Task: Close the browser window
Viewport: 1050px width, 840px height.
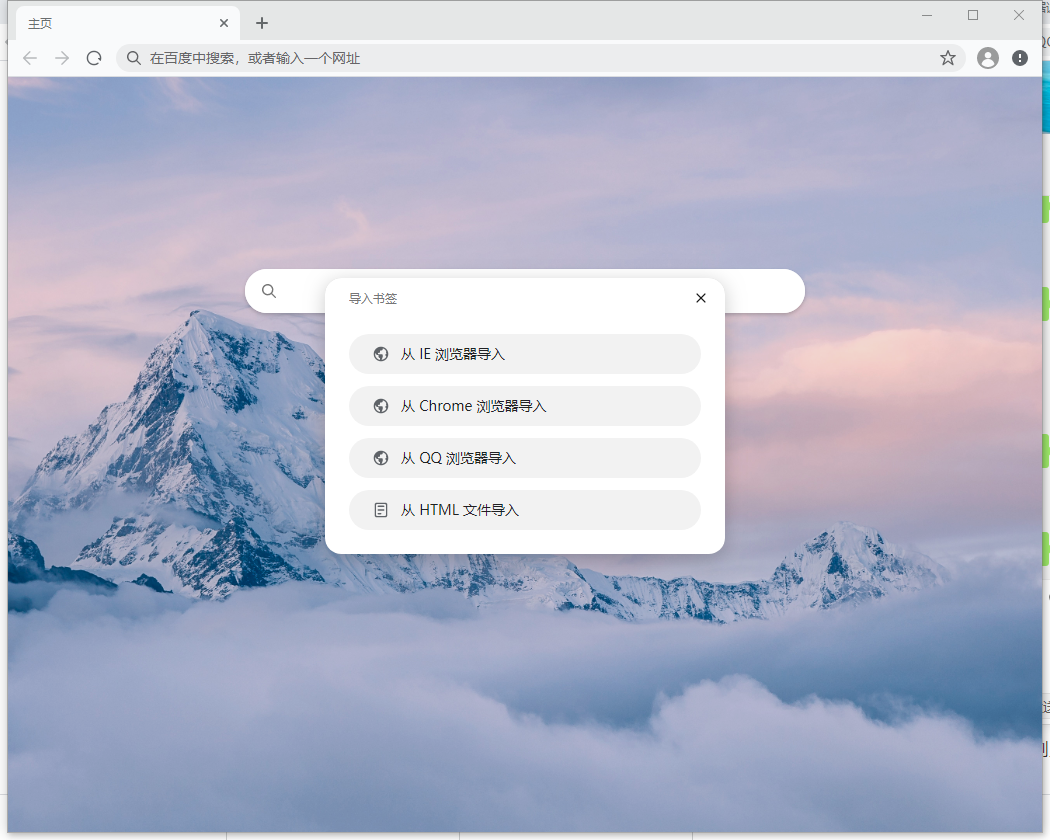Action: 1019,15
